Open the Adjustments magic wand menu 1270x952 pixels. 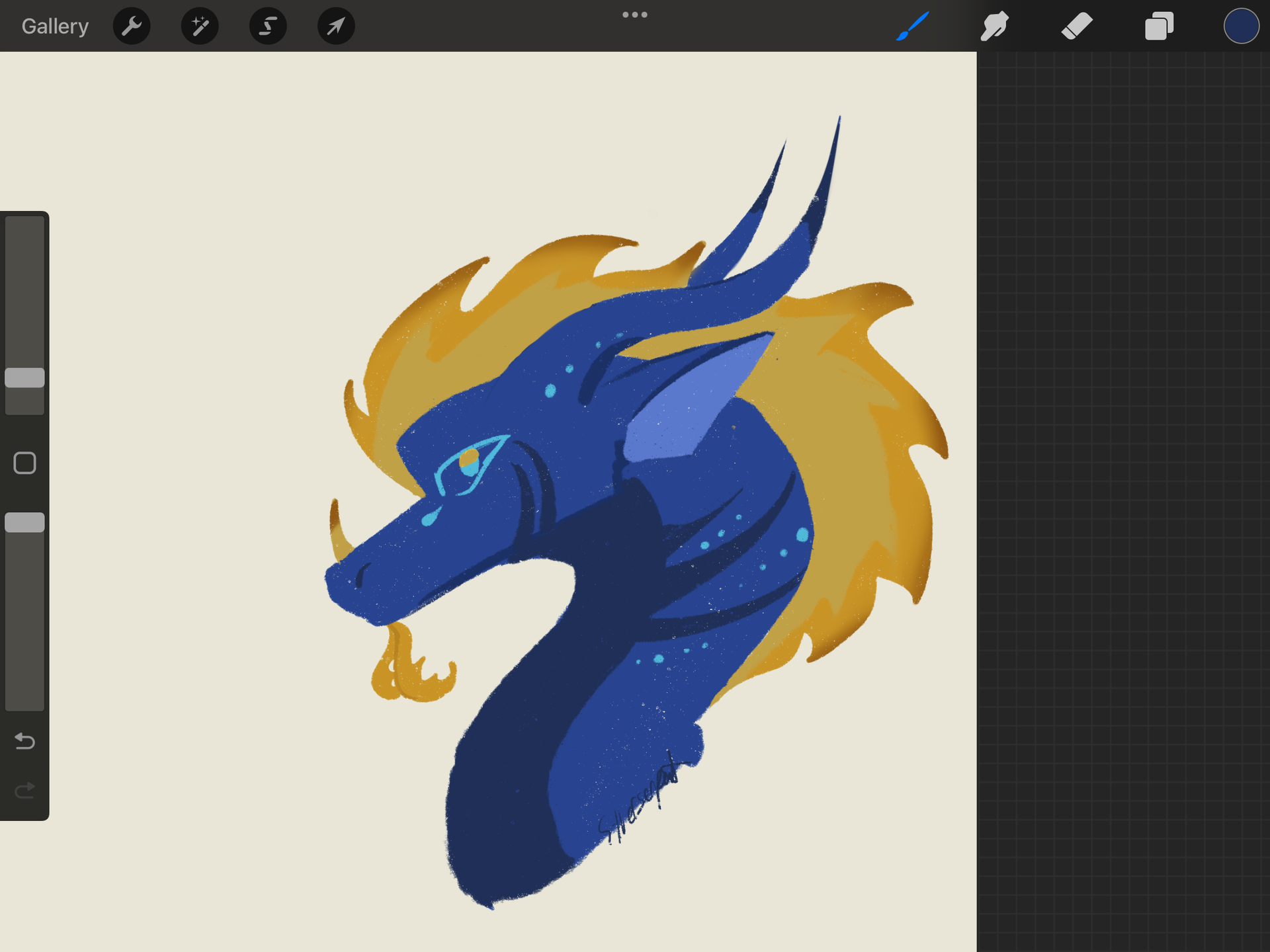pos(200,26)
